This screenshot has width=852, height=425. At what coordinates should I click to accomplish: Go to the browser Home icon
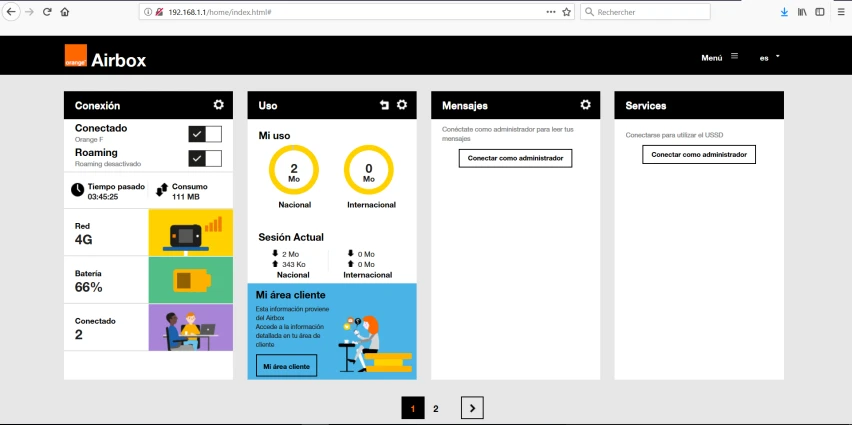click(x=65, y=12)
